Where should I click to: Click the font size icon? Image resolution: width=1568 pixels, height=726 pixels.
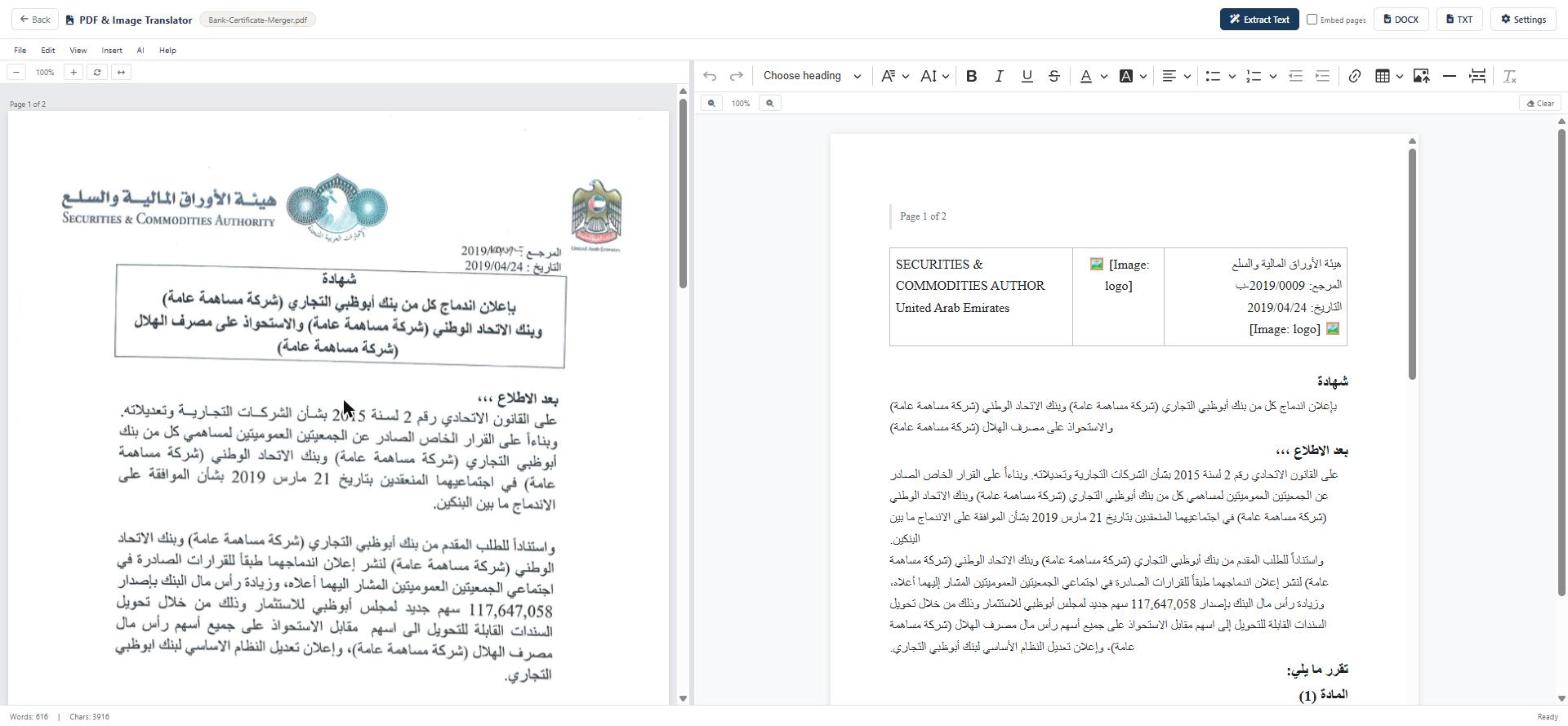928,76
